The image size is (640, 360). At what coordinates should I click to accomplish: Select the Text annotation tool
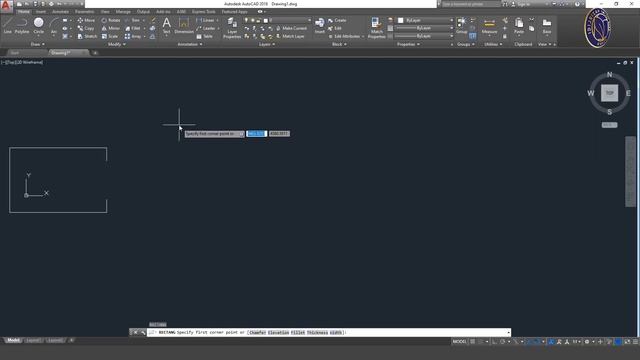coord(167,25)
